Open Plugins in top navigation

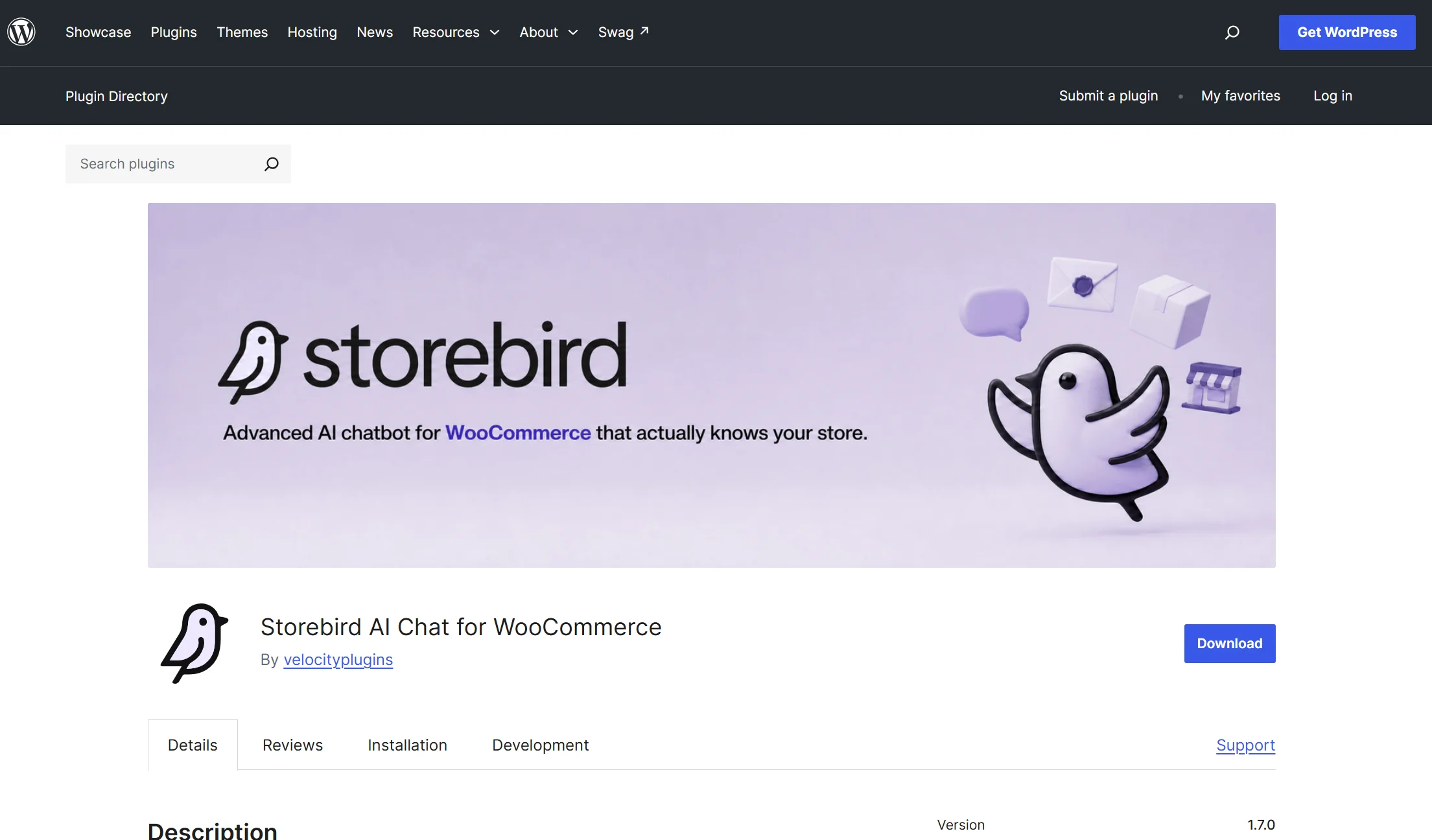point(174,32)
